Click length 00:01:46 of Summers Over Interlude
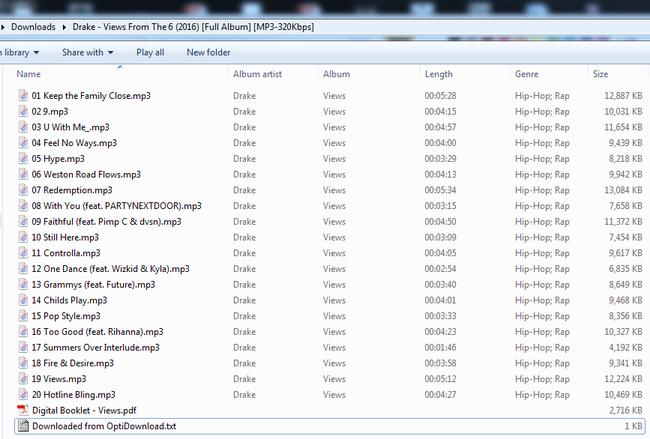The width and height of the screenshot is (650, 439). tap(440, 348)
